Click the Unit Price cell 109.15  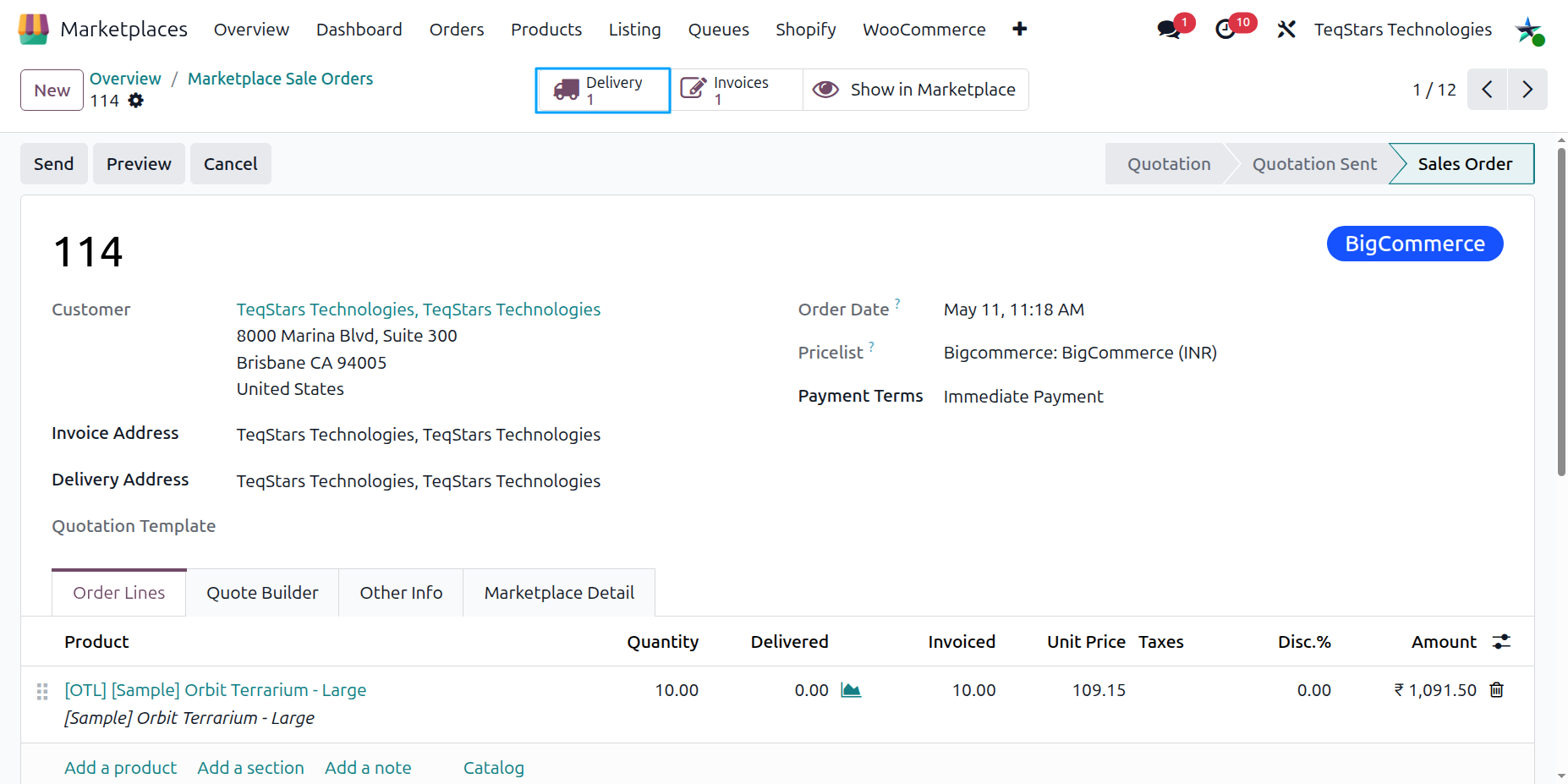[x=1099, y=690]
